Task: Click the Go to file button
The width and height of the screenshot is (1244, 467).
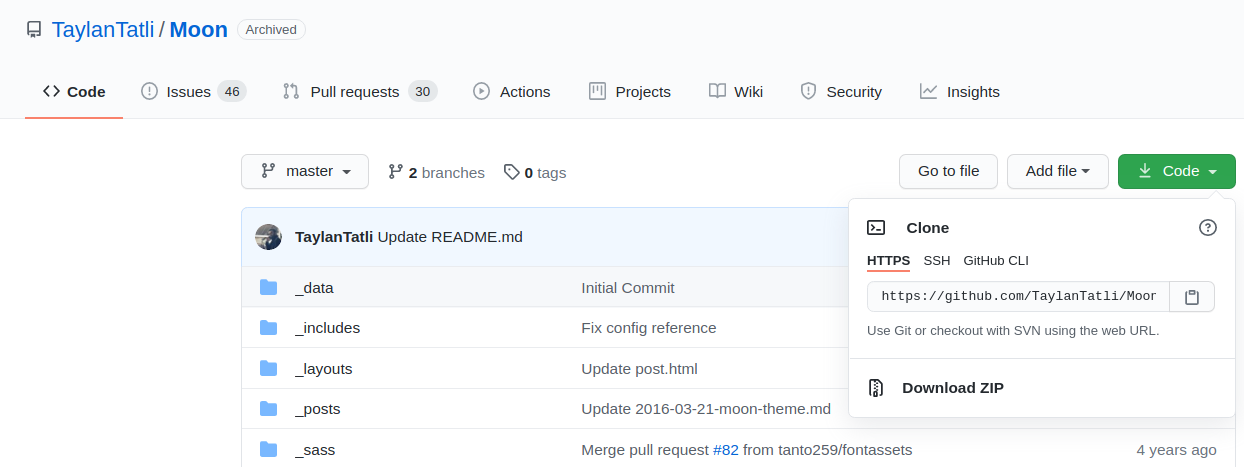Action: click(948, 171)
